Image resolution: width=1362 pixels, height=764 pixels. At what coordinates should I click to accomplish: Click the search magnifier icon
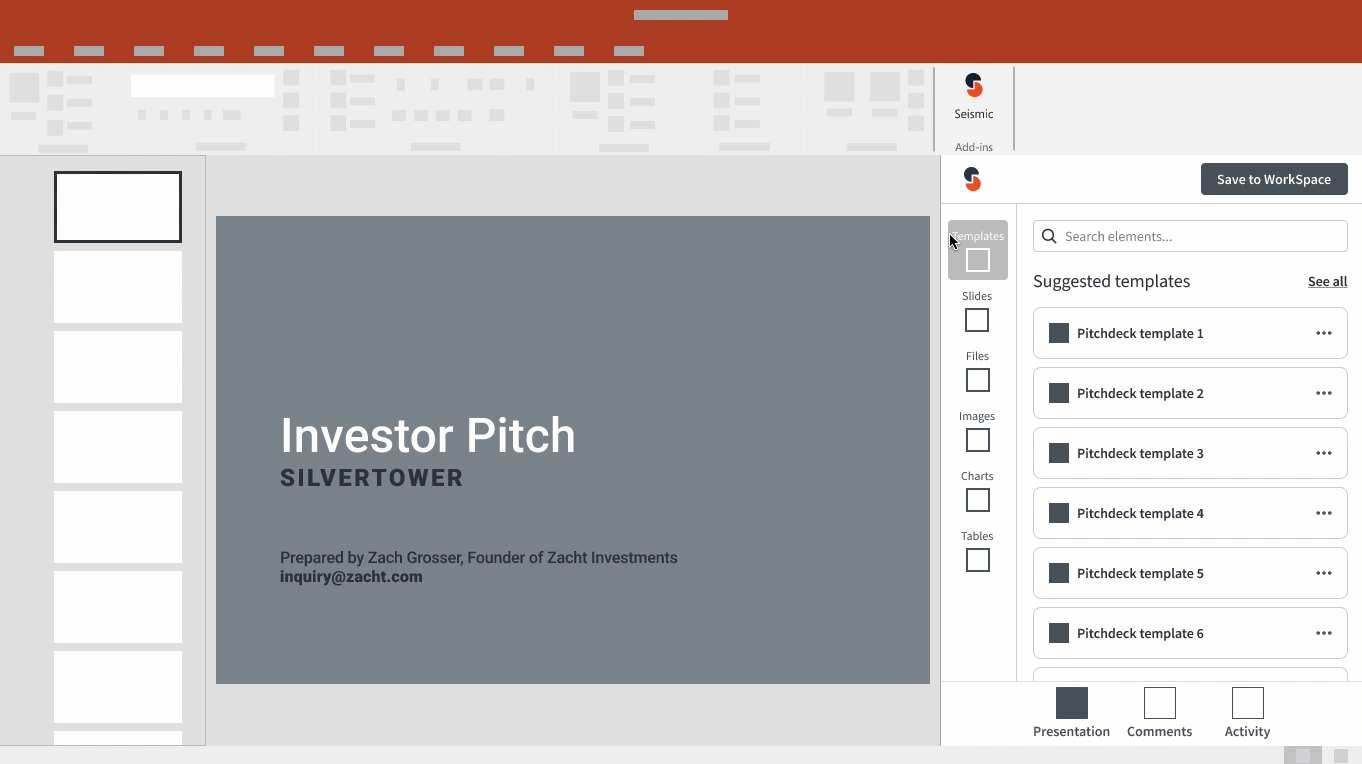pyautogui.click(x=1049, y=236)
